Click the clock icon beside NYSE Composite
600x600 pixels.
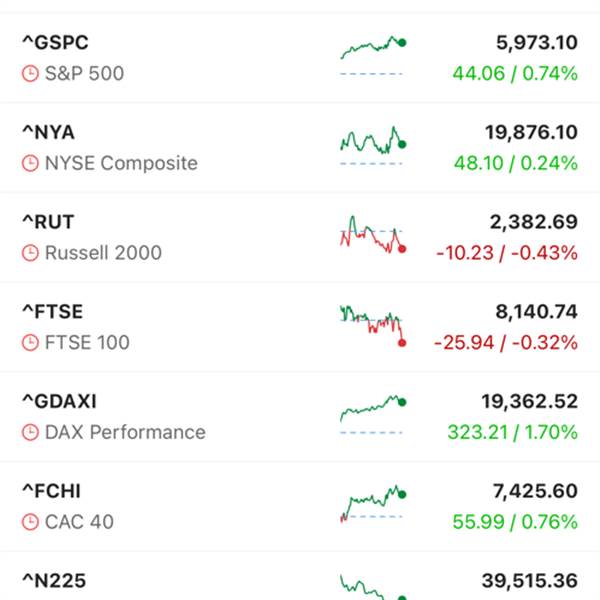(x=30, y=163)
